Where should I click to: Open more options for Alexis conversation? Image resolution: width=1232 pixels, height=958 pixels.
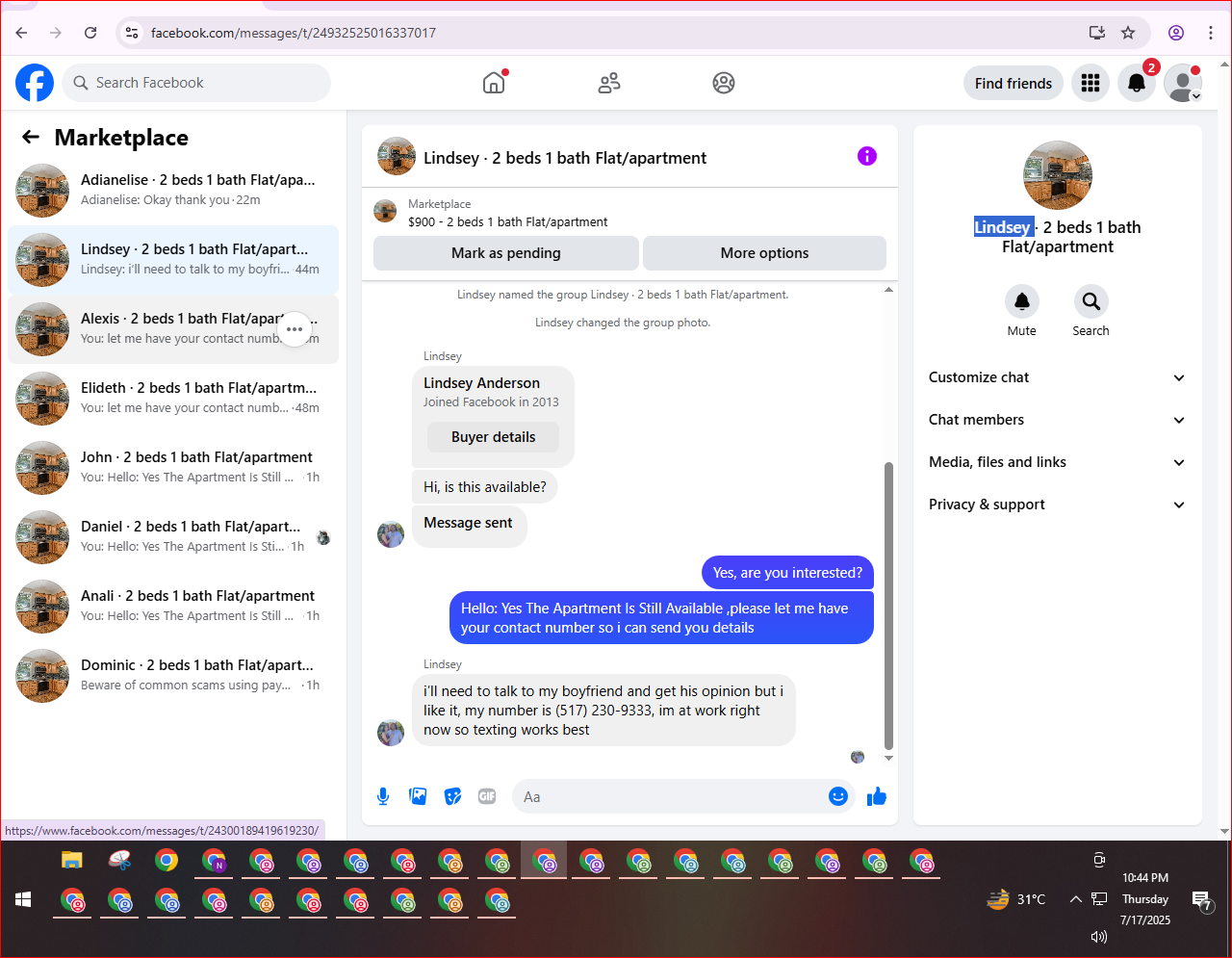295,329
